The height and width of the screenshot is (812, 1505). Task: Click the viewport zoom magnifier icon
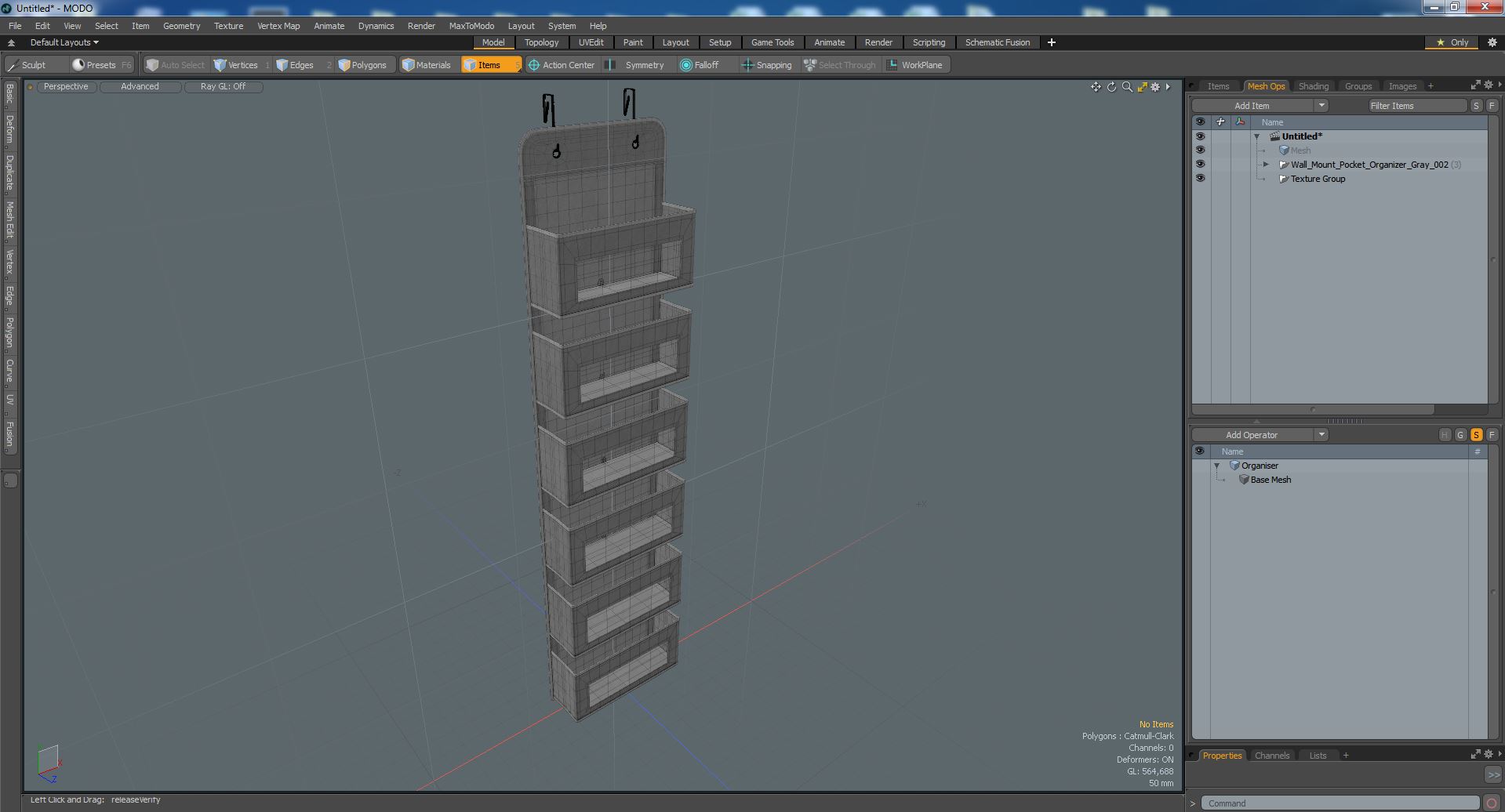(1127, 87)
